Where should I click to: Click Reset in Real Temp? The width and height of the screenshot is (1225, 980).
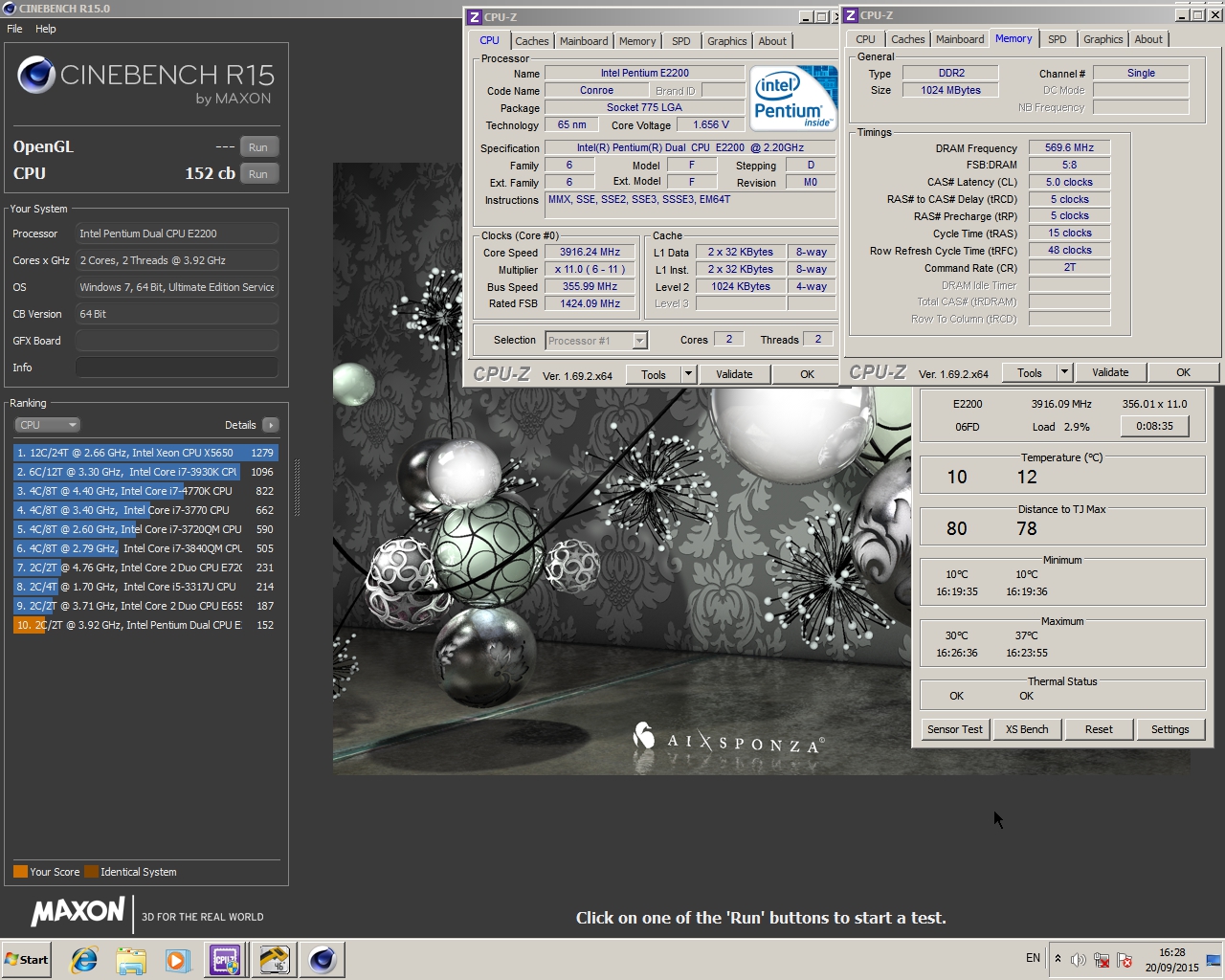coord(1099,729)
